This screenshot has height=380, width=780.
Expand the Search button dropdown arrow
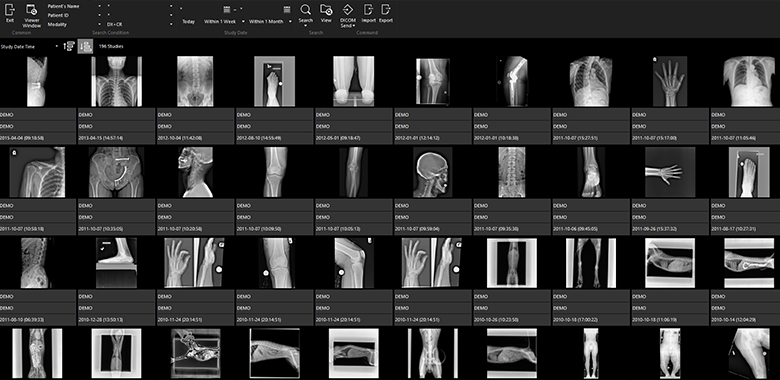(x=305, y=26)
